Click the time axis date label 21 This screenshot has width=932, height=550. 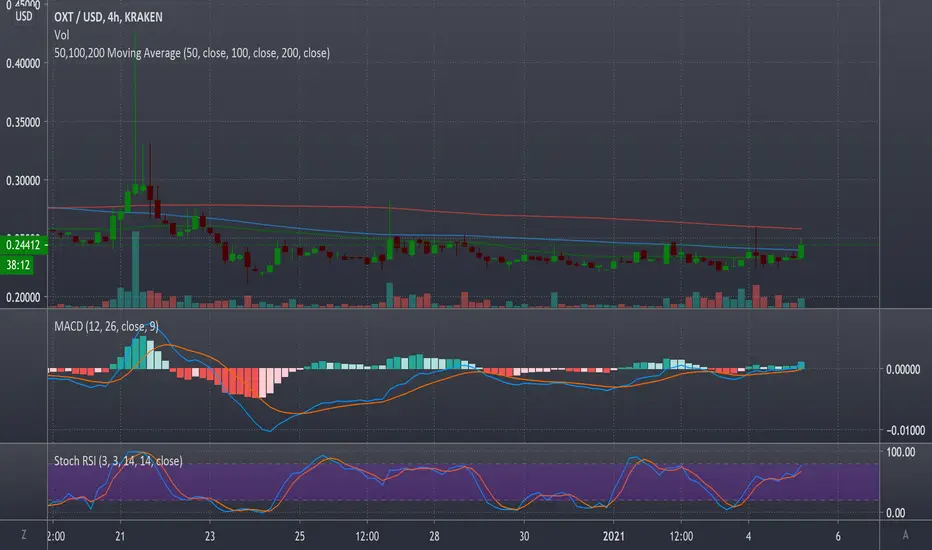[120, 536]
